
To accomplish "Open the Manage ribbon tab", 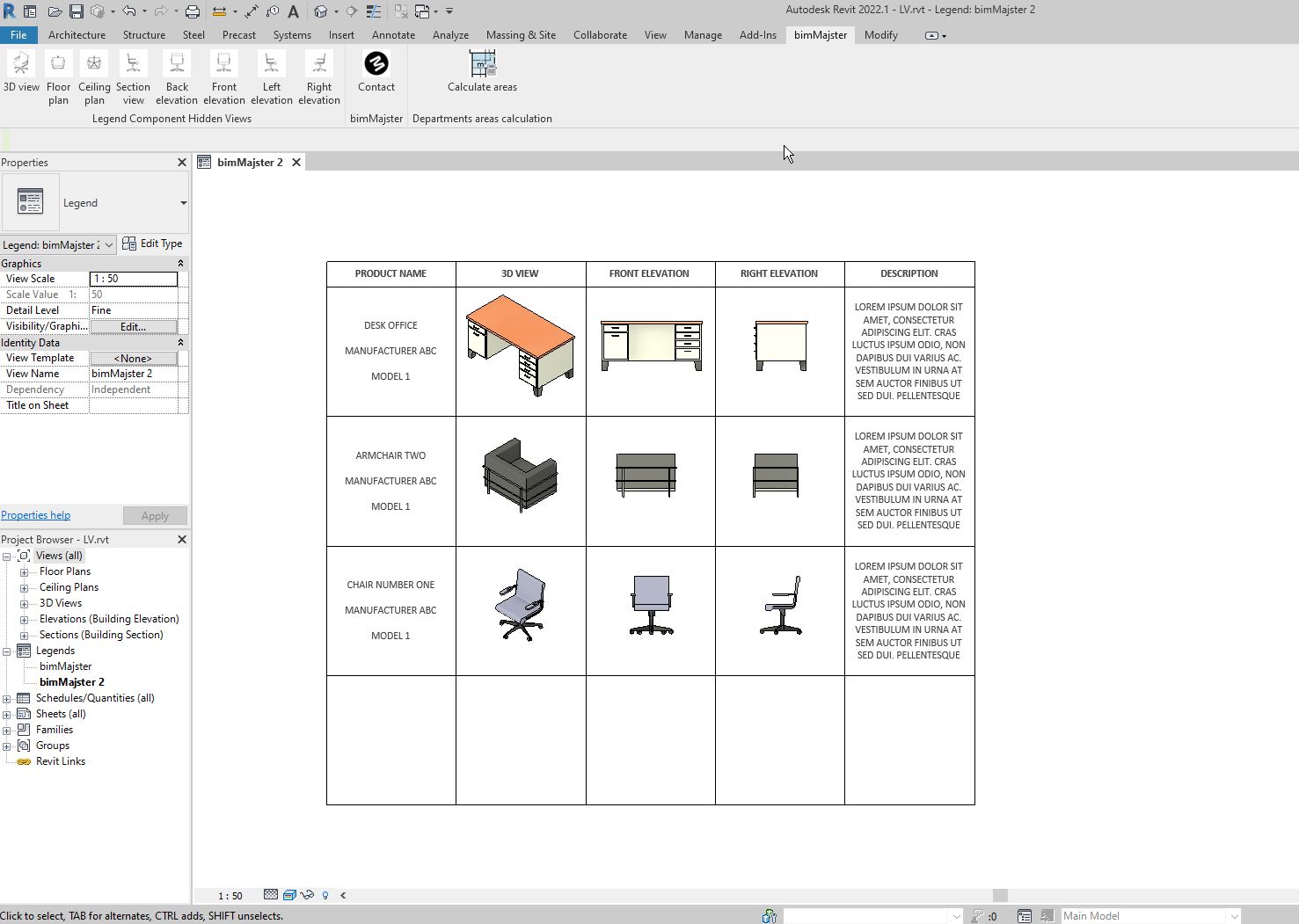I will click(x=703, y=35).
